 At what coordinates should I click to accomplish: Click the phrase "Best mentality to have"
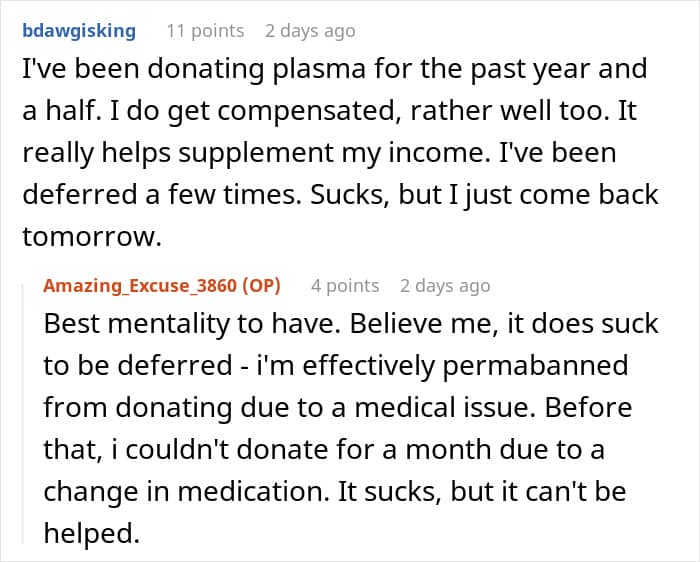pyautogui.click(x=195, y=324)
